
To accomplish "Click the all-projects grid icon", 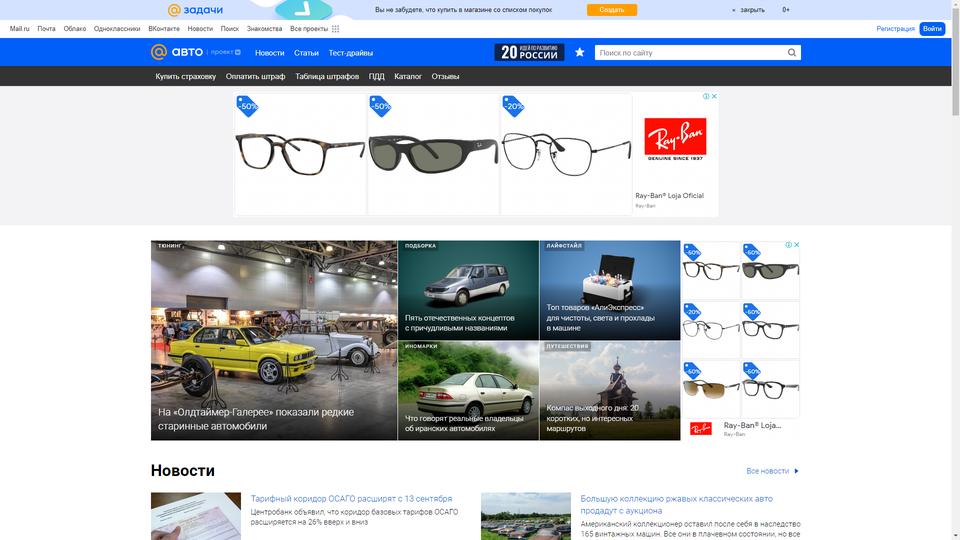I will click(336, 29).
